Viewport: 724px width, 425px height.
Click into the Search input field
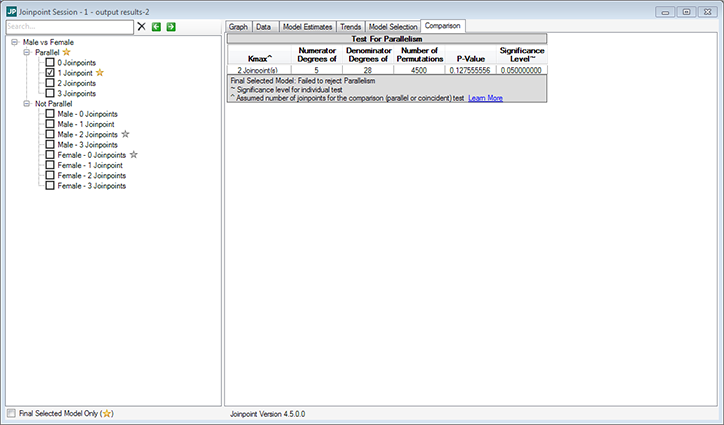(67, 26)
